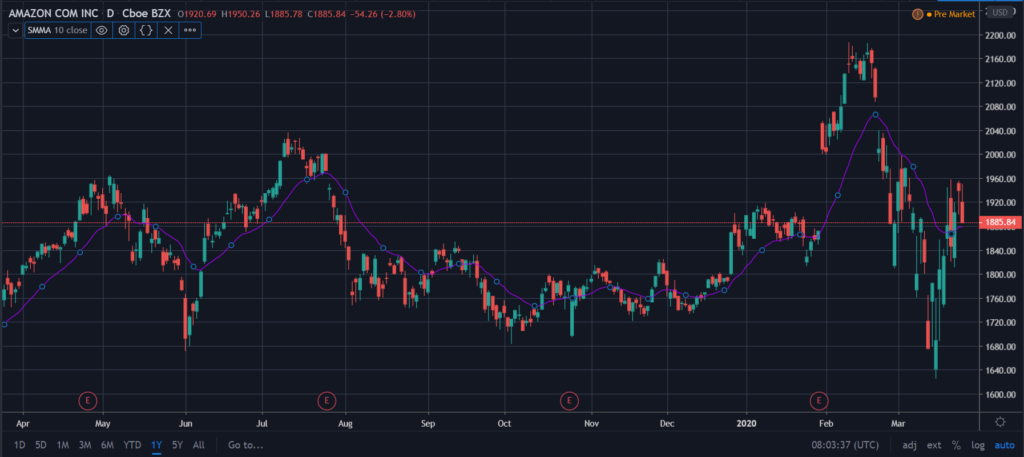Select the All time range
Image resolution: width=1024 pixels, height=457 pixels.
(x=199, y=445)
